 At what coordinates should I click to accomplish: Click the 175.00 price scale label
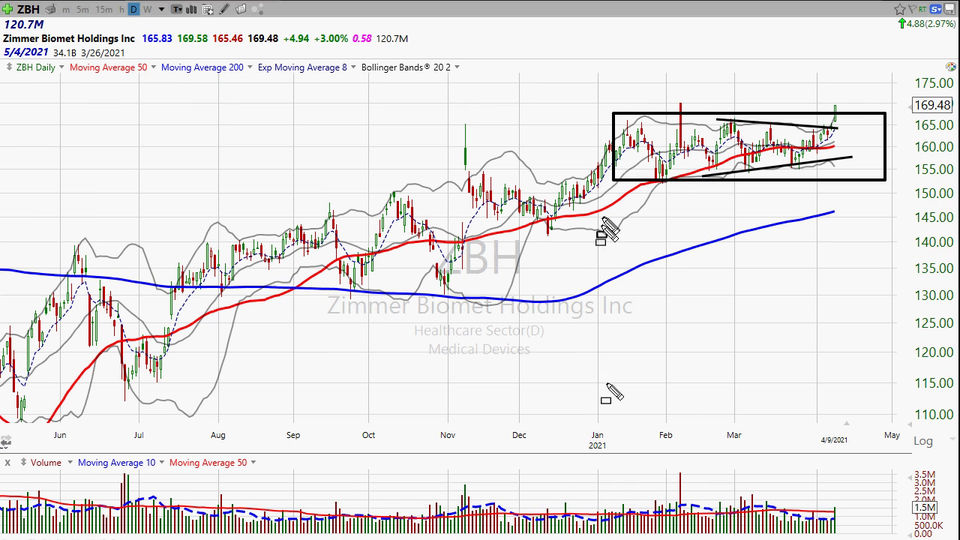(x=934, y=83)
